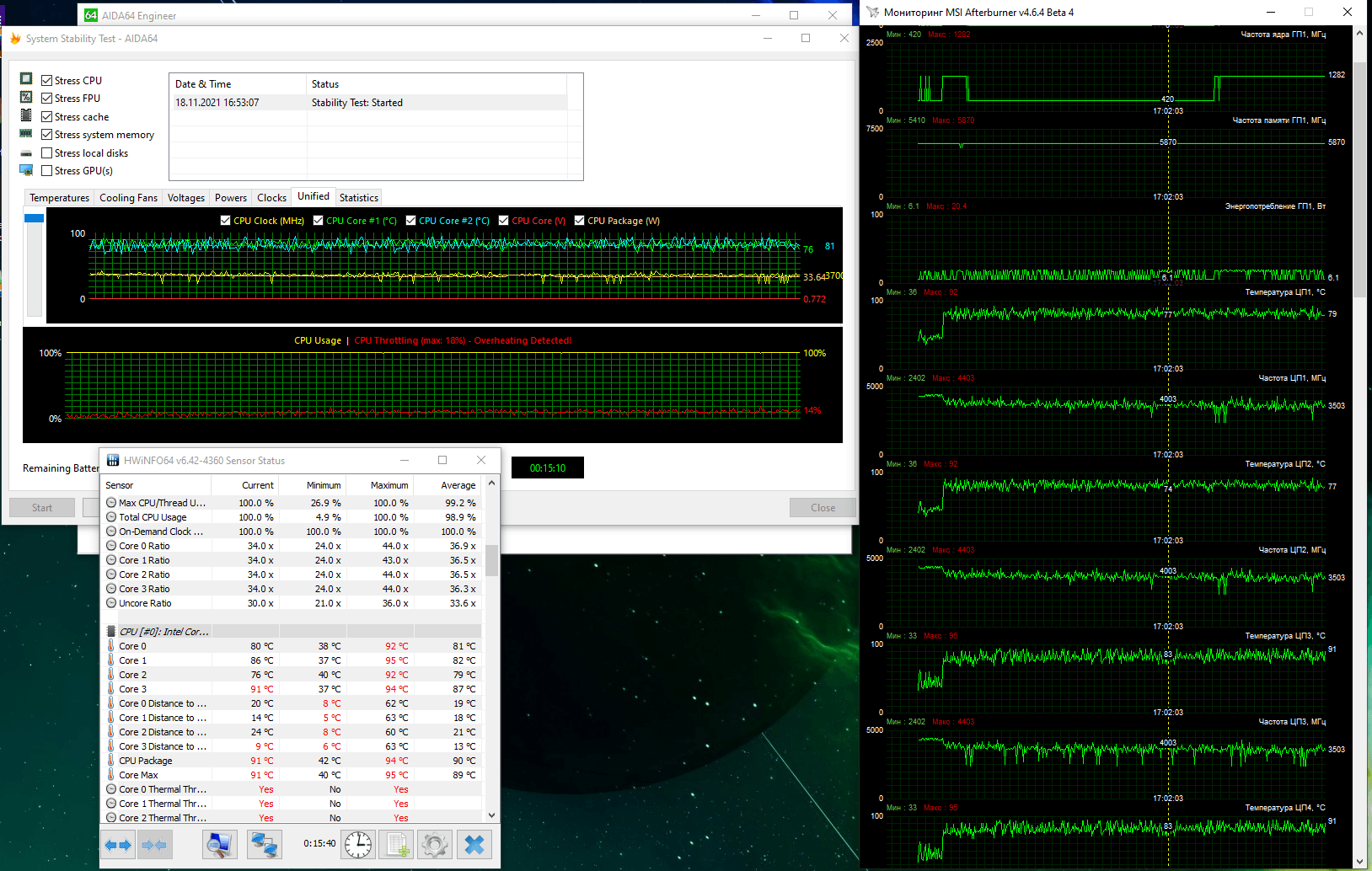Enable Stress local disks checkbox
Screen dimensions: 1372x871
pyautogui.click(x=47, y=153)
